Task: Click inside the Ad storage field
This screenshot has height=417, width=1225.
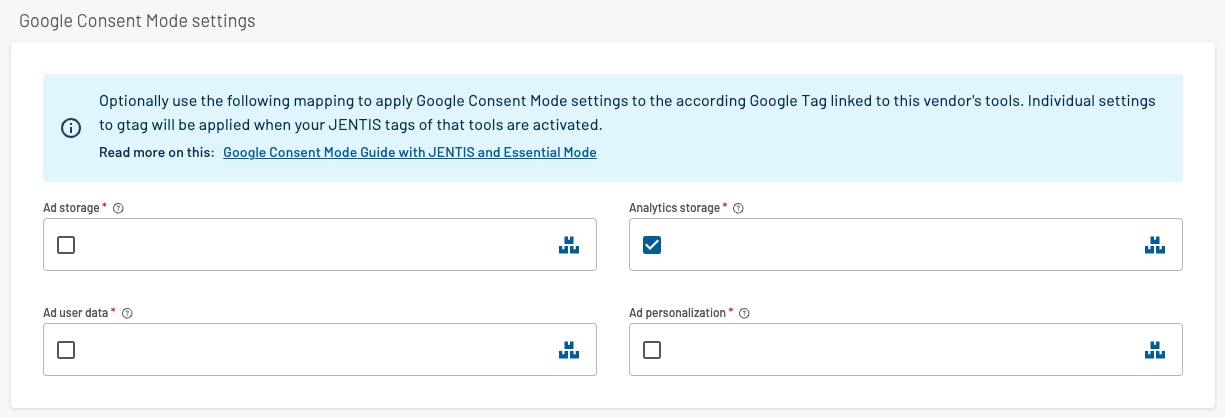Action: pos(320,245)
